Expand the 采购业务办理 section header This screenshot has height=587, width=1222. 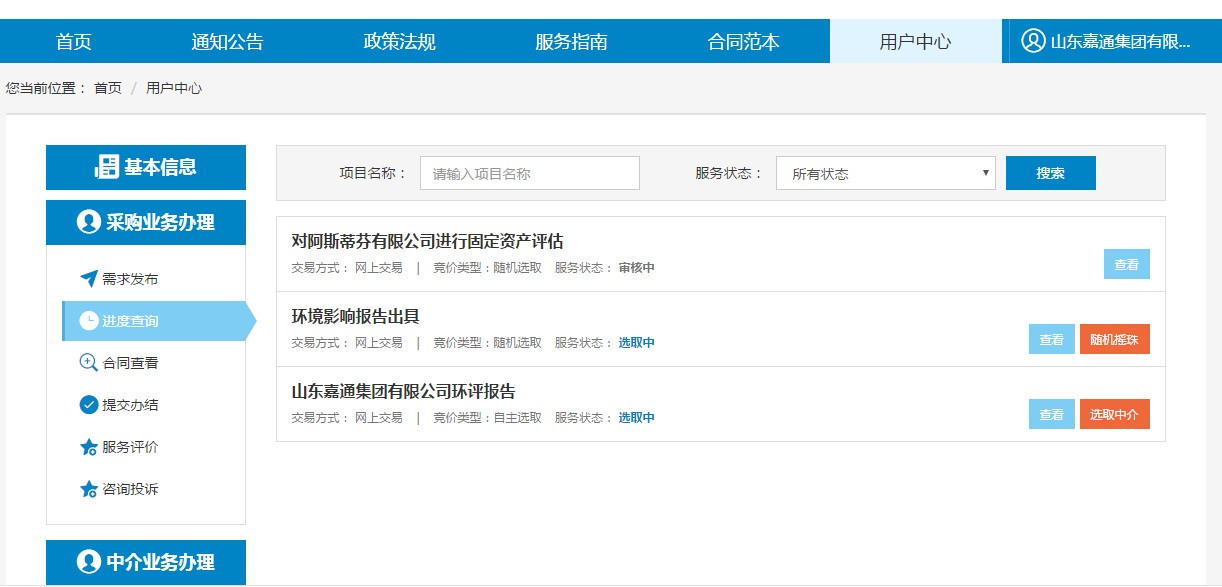pos(146,222)
